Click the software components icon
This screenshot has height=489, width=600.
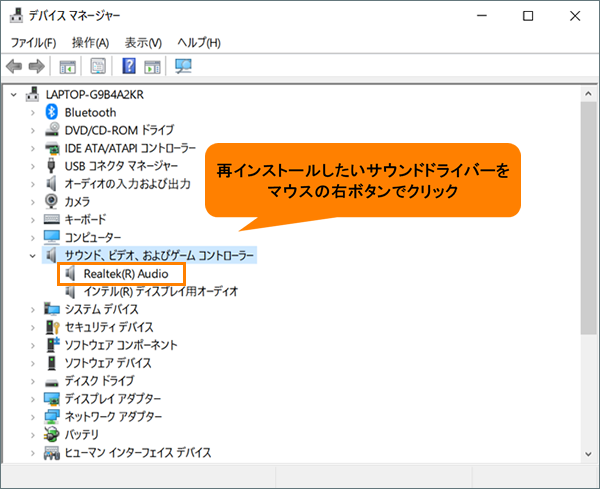click(53, 345)
